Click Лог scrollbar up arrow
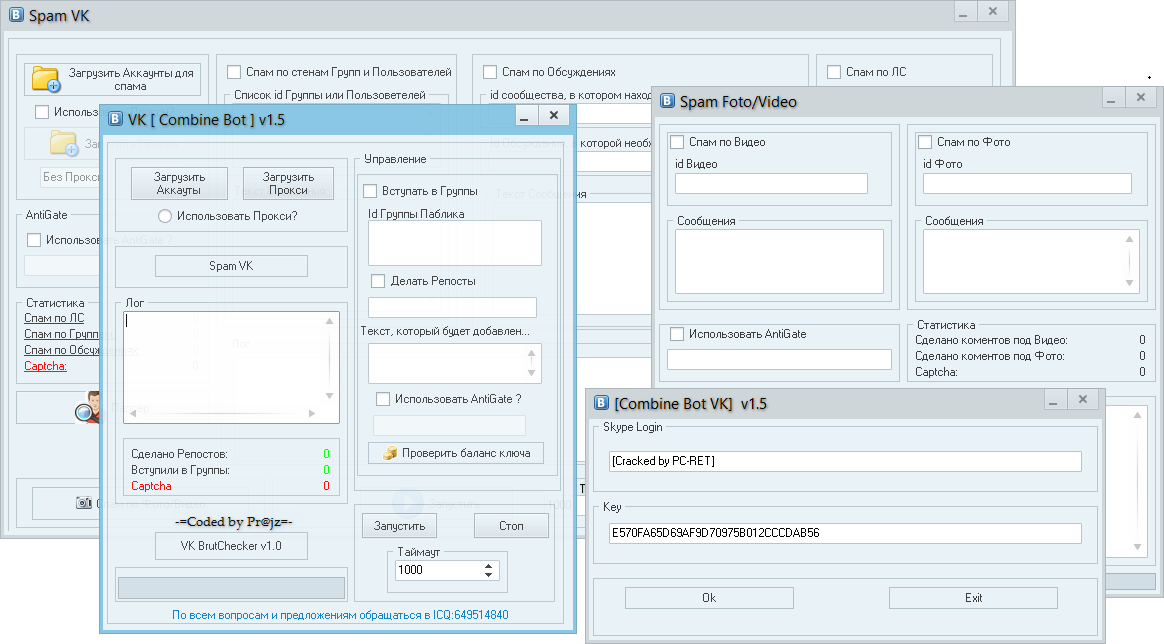This screenshot has height=644, width=1164. click(x=330, y=321)
